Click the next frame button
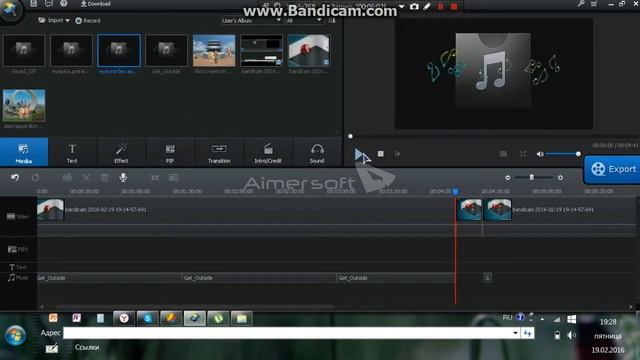640x360 pixels. pyautogui.click(x=398, y=154)
